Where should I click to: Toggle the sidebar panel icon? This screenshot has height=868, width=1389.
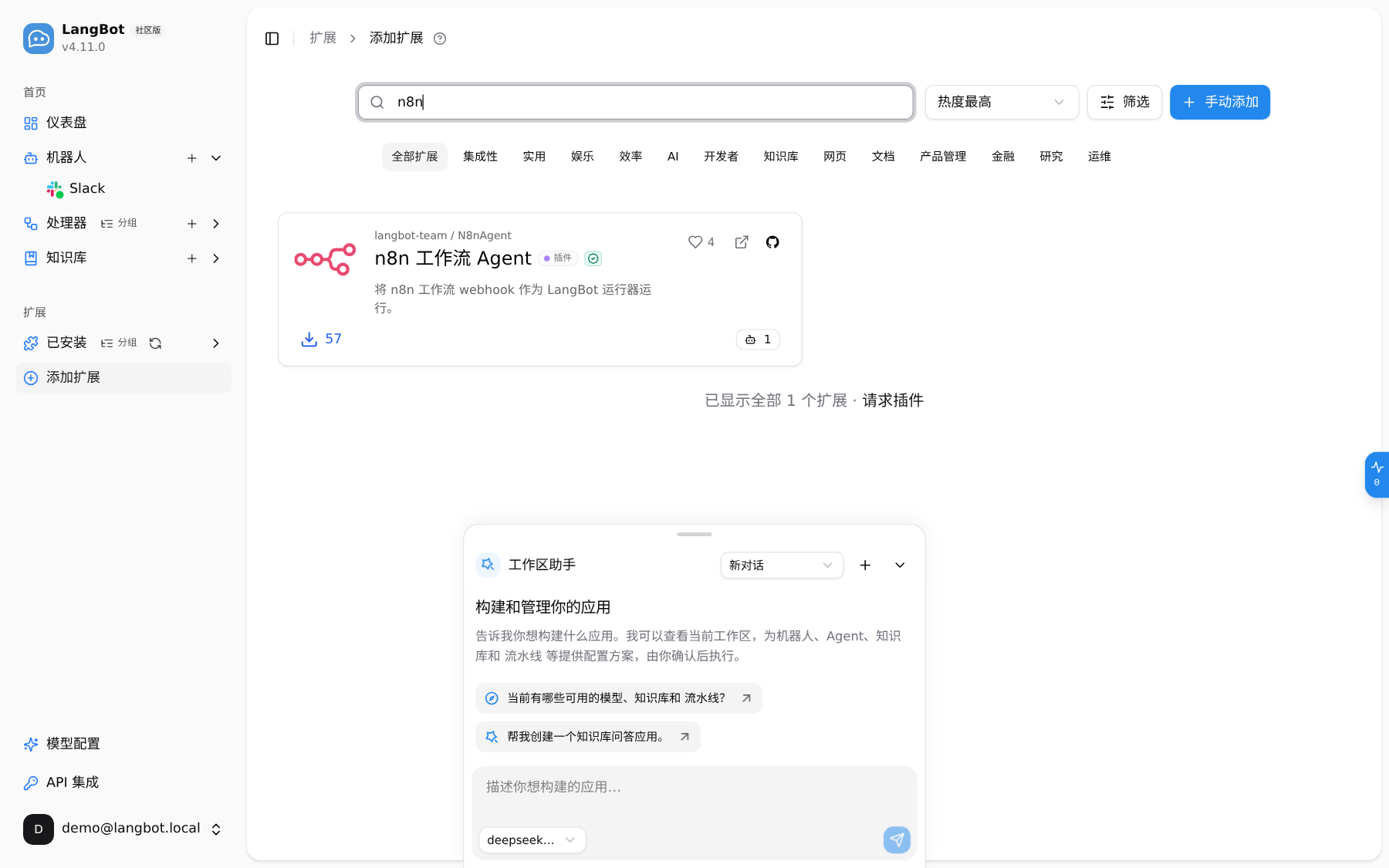(272, 39)
